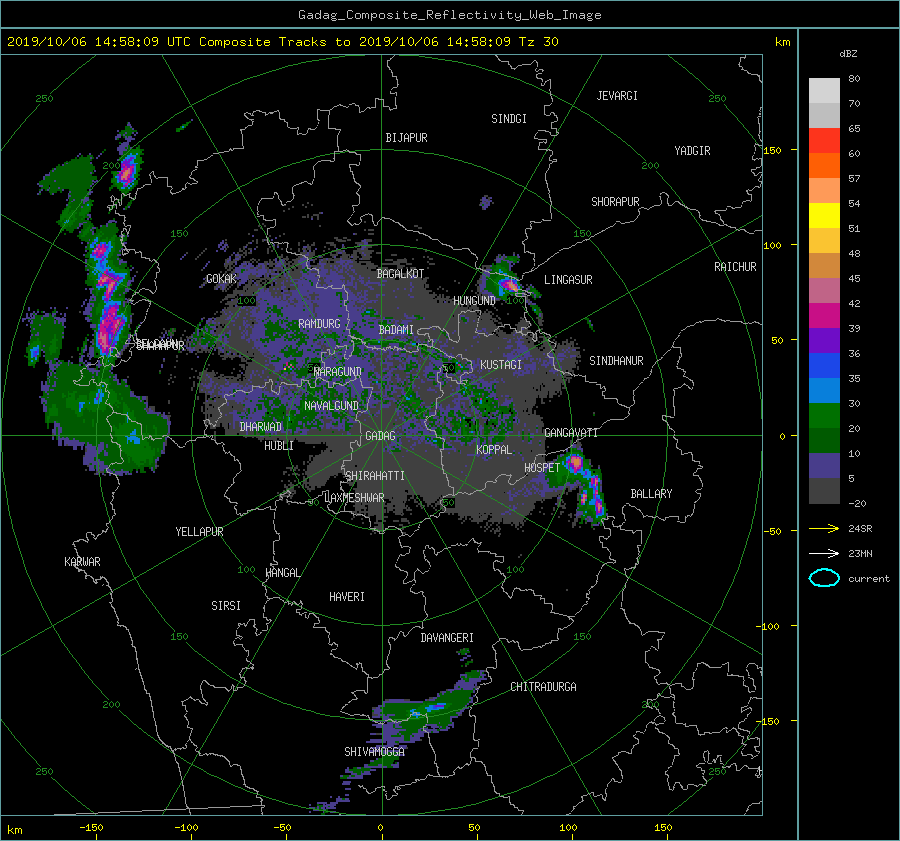Click the CHITRADURGA label
The image size is (900, 841).
click(544, 687)
